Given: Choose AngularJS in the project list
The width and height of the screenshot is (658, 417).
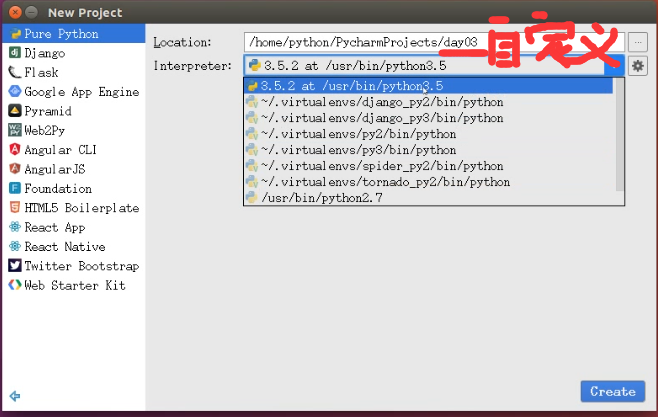Looking at the screenshot, I should (x=73, y=169).
